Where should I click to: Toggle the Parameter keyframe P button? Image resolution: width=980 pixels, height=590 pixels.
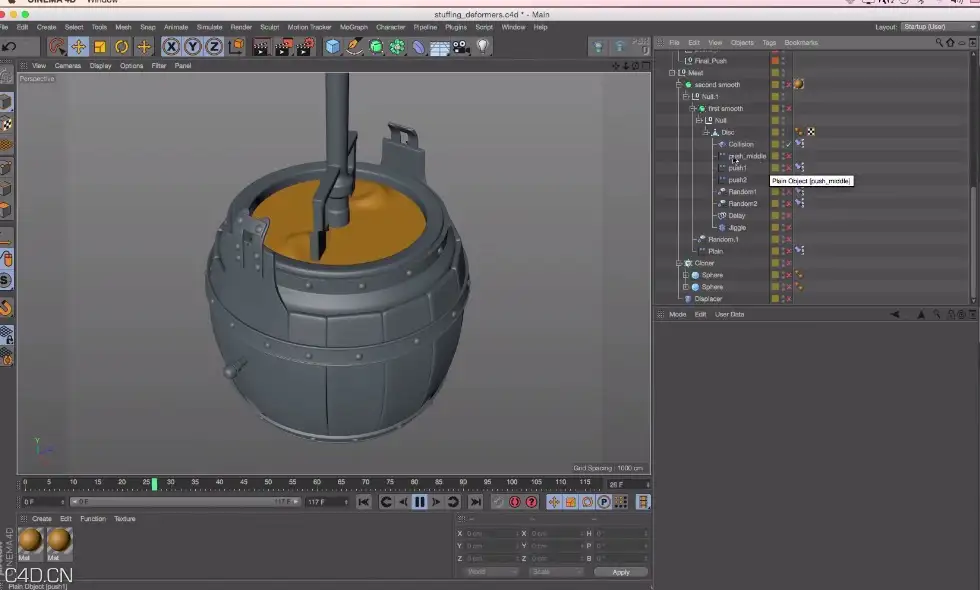pyautogui.click(x=604, y=502)
